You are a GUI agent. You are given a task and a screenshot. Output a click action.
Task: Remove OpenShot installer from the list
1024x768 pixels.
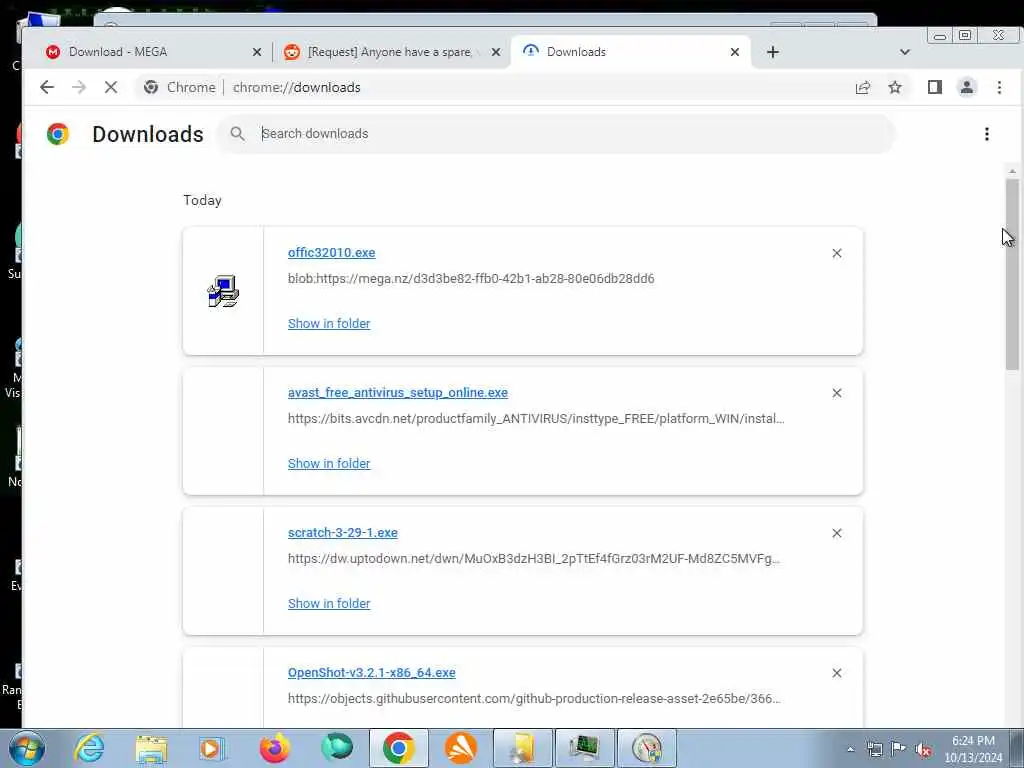click(x=837, y=673)
